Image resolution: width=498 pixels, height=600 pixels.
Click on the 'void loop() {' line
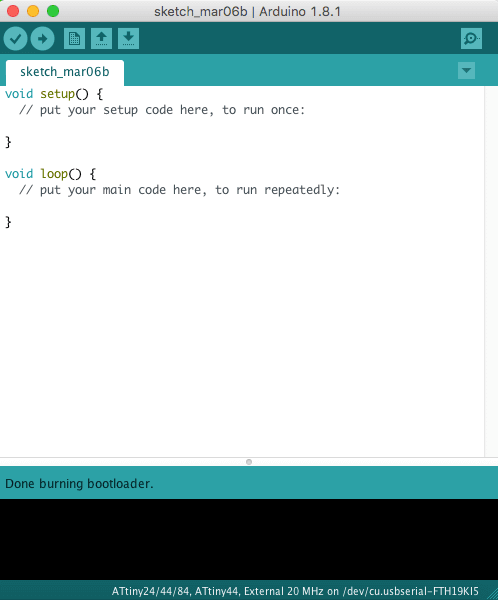point(51,174)
